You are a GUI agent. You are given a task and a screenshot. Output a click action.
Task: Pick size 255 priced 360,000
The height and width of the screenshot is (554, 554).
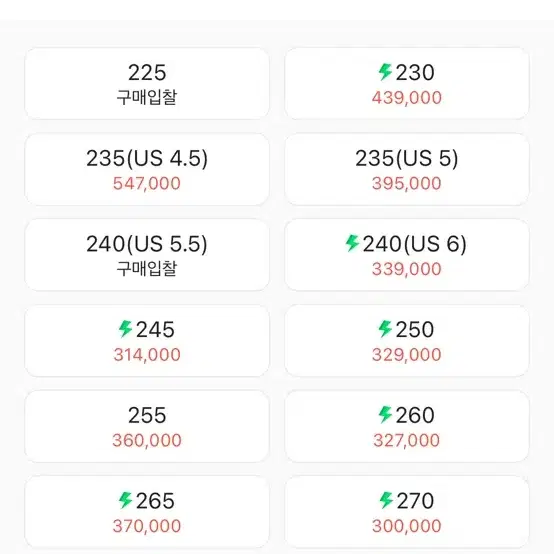point(147,426)
